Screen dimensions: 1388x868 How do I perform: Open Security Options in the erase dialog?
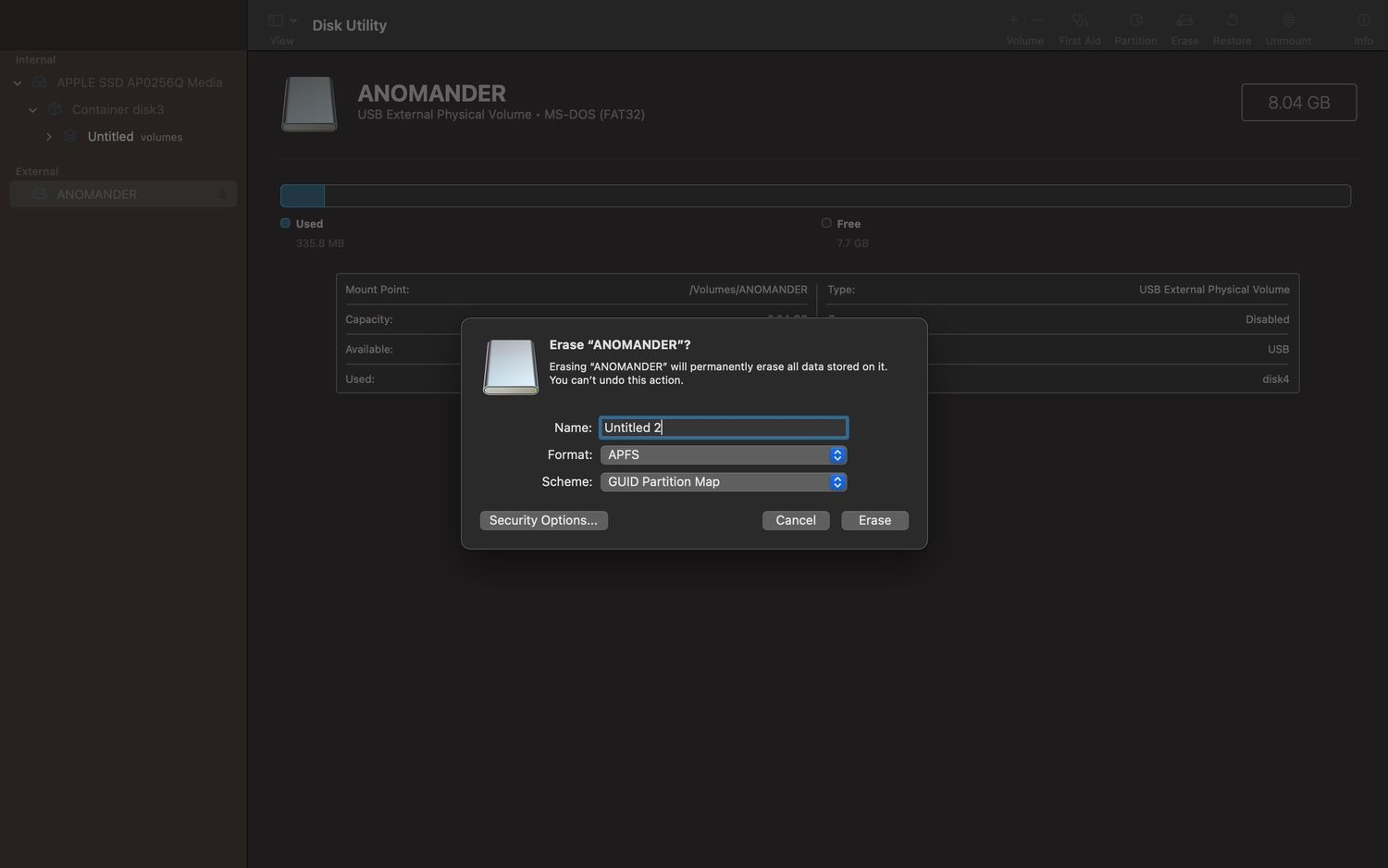[x=543, y=520]
